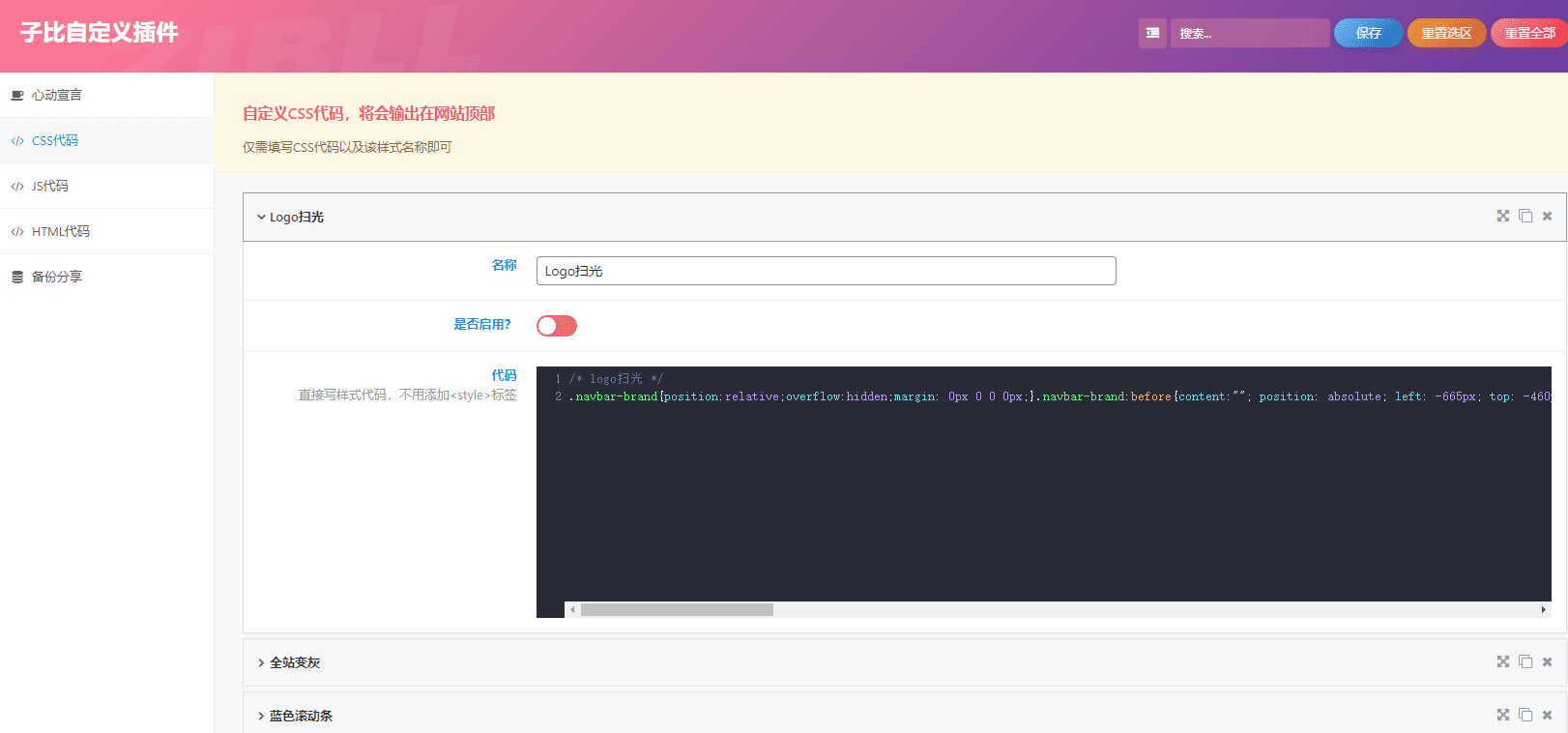1568x733 pixels.
Task: Click the expand-all list icon beside search
Action: click(1152, 33)
